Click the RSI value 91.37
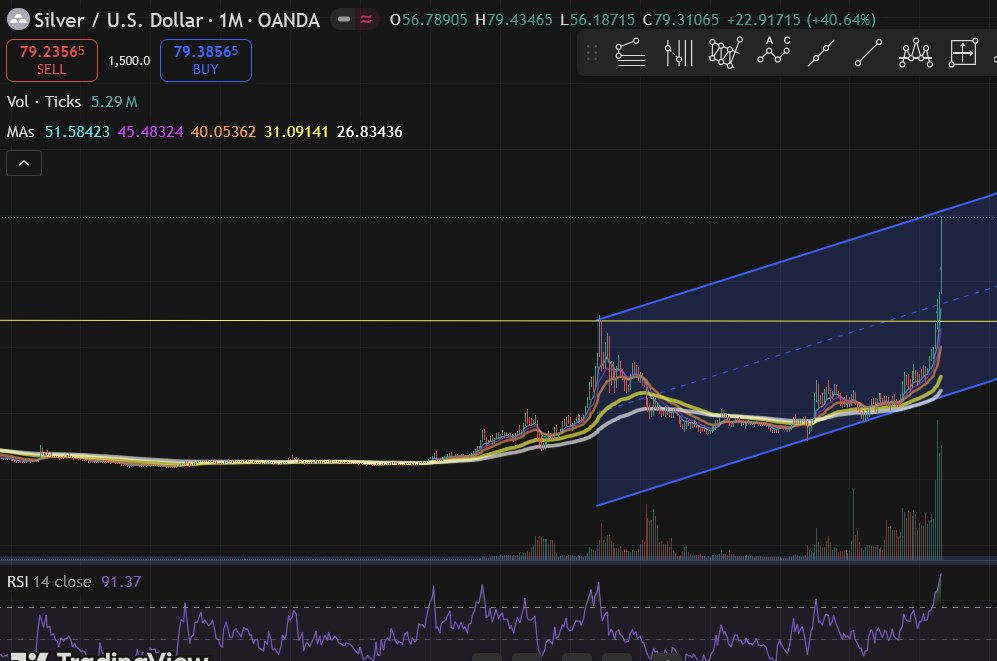This screenshot has width=997, height=661. [121, 582]
